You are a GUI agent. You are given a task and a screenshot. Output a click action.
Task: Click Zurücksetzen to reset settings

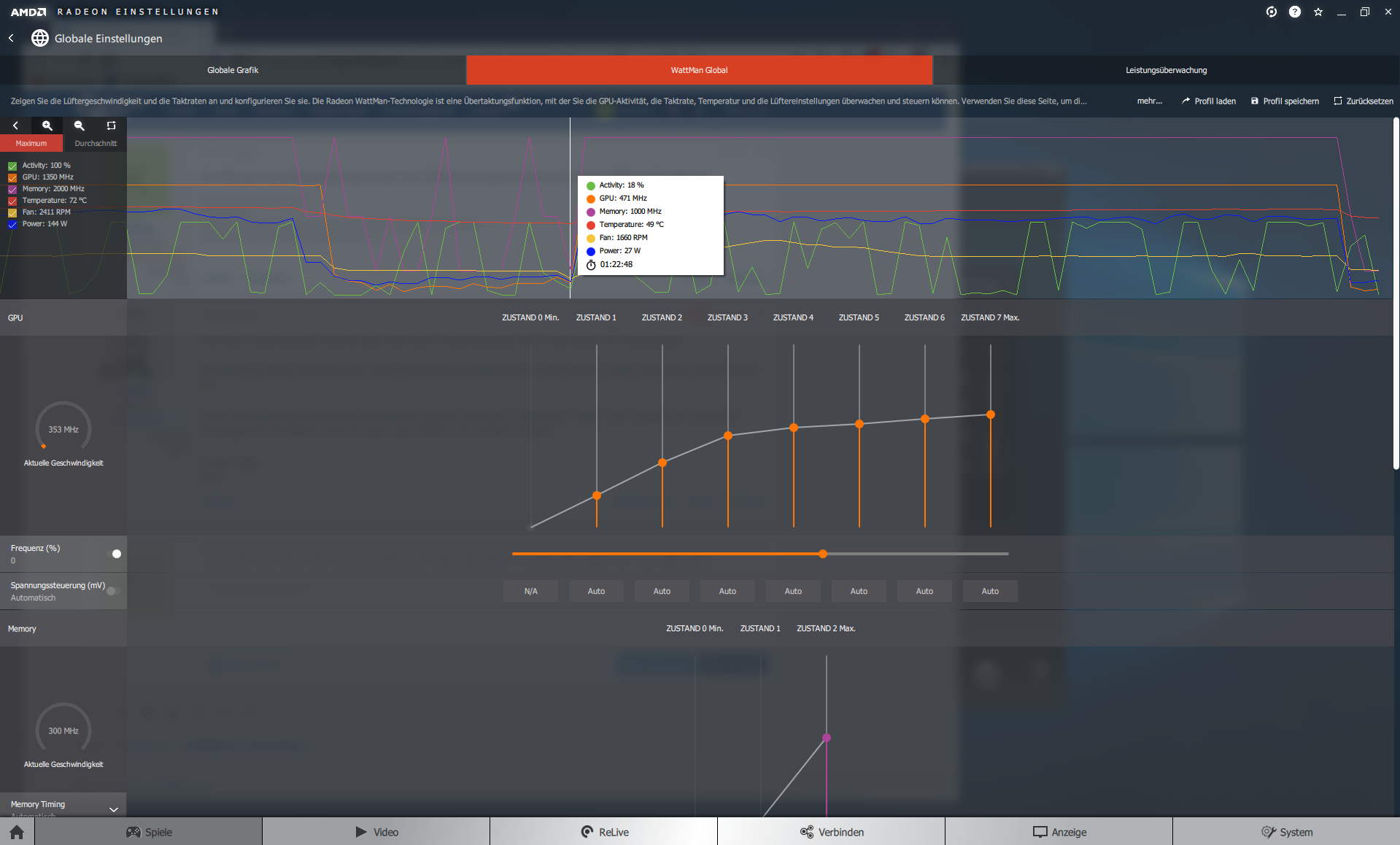point(1364,101)
